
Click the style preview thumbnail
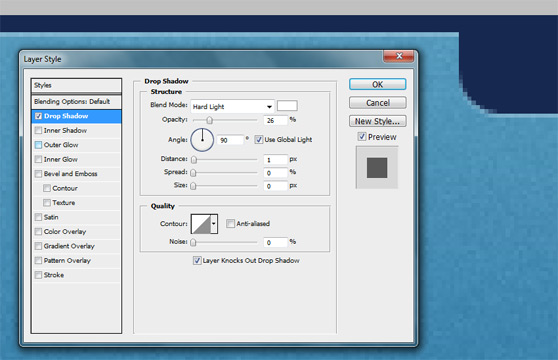click(x=377, y=168)
